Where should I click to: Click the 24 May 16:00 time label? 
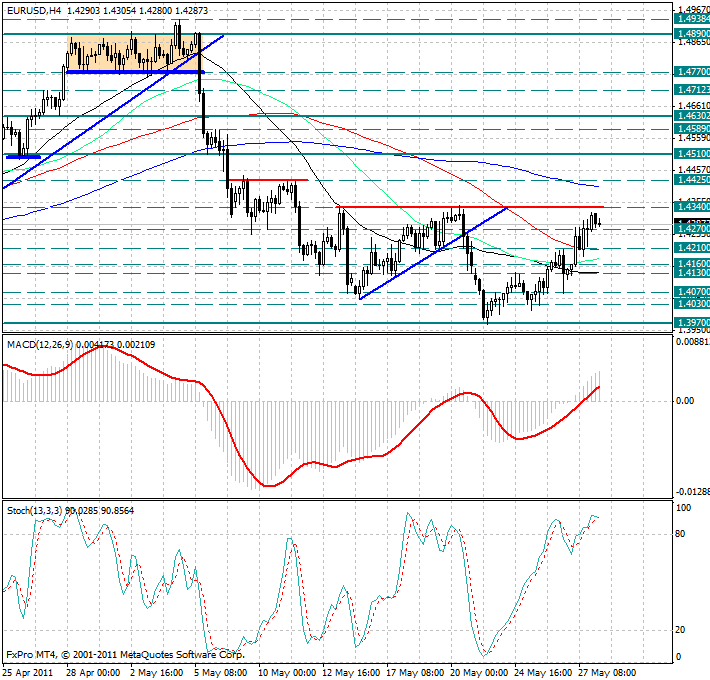(543, 673)
